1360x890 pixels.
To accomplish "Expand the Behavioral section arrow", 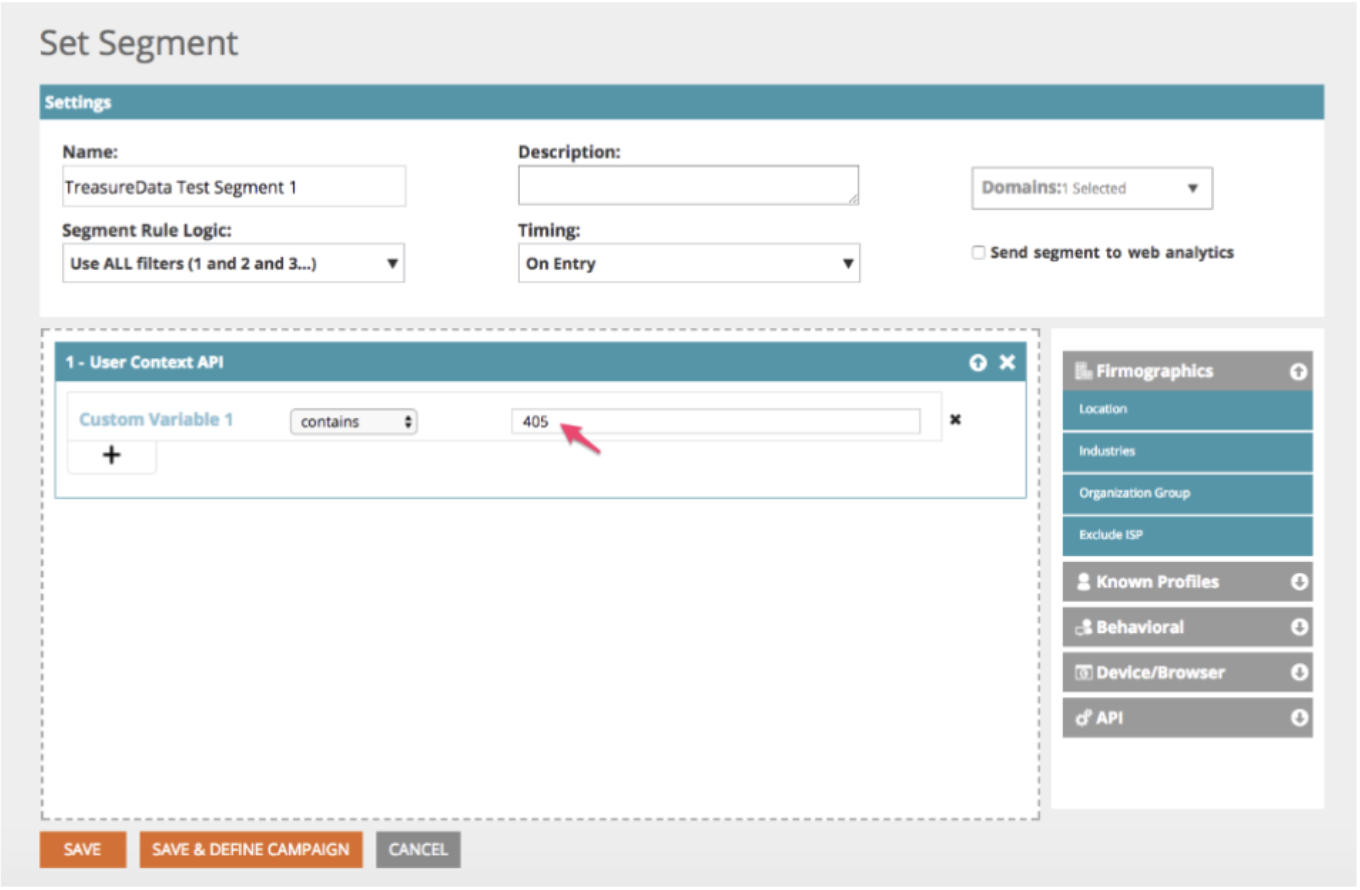I will (x=1299, y=628).
